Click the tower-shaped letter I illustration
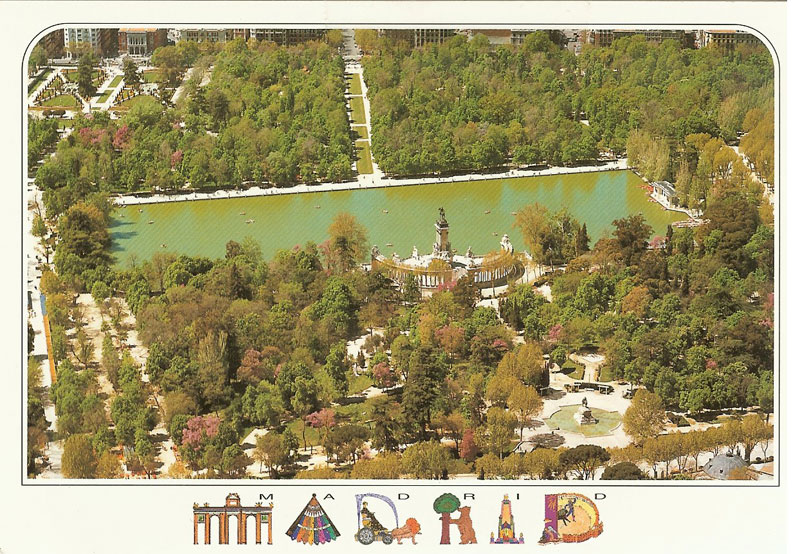The width and height of the screenshot is (800, 554). click(507, 519)
